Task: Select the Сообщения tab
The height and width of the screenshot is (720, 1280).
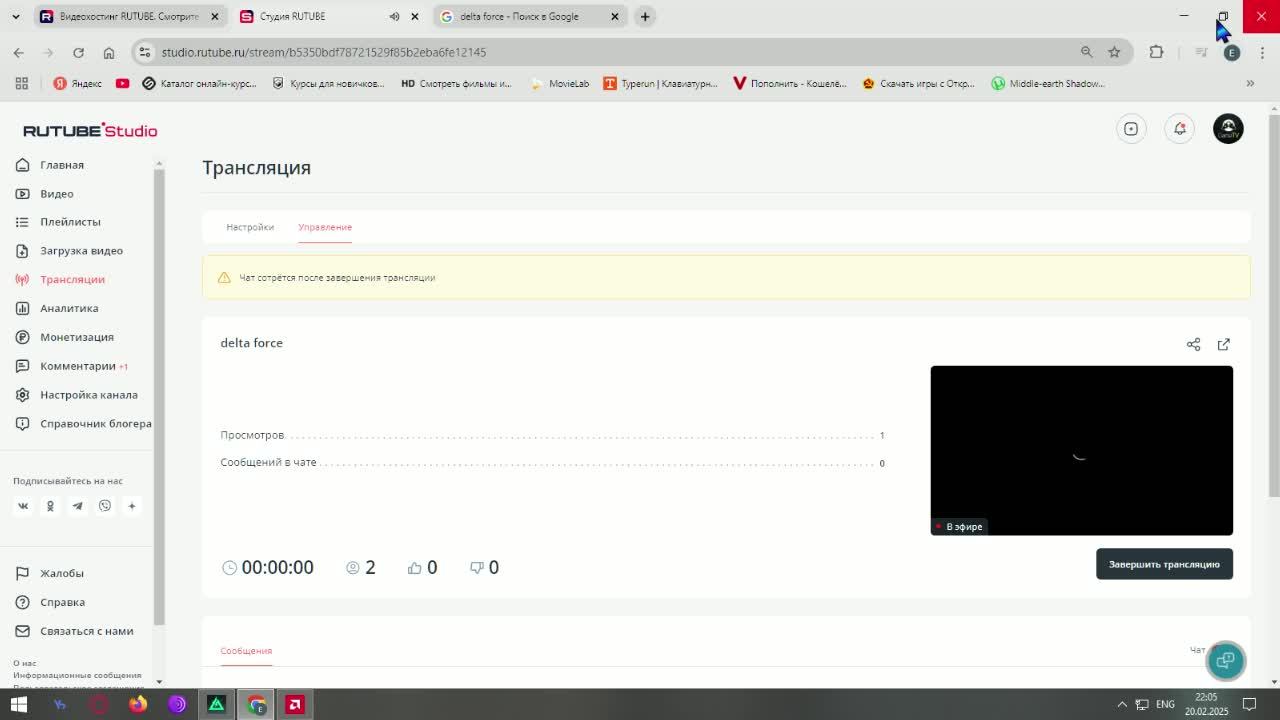Action: (x=246, y=651)
